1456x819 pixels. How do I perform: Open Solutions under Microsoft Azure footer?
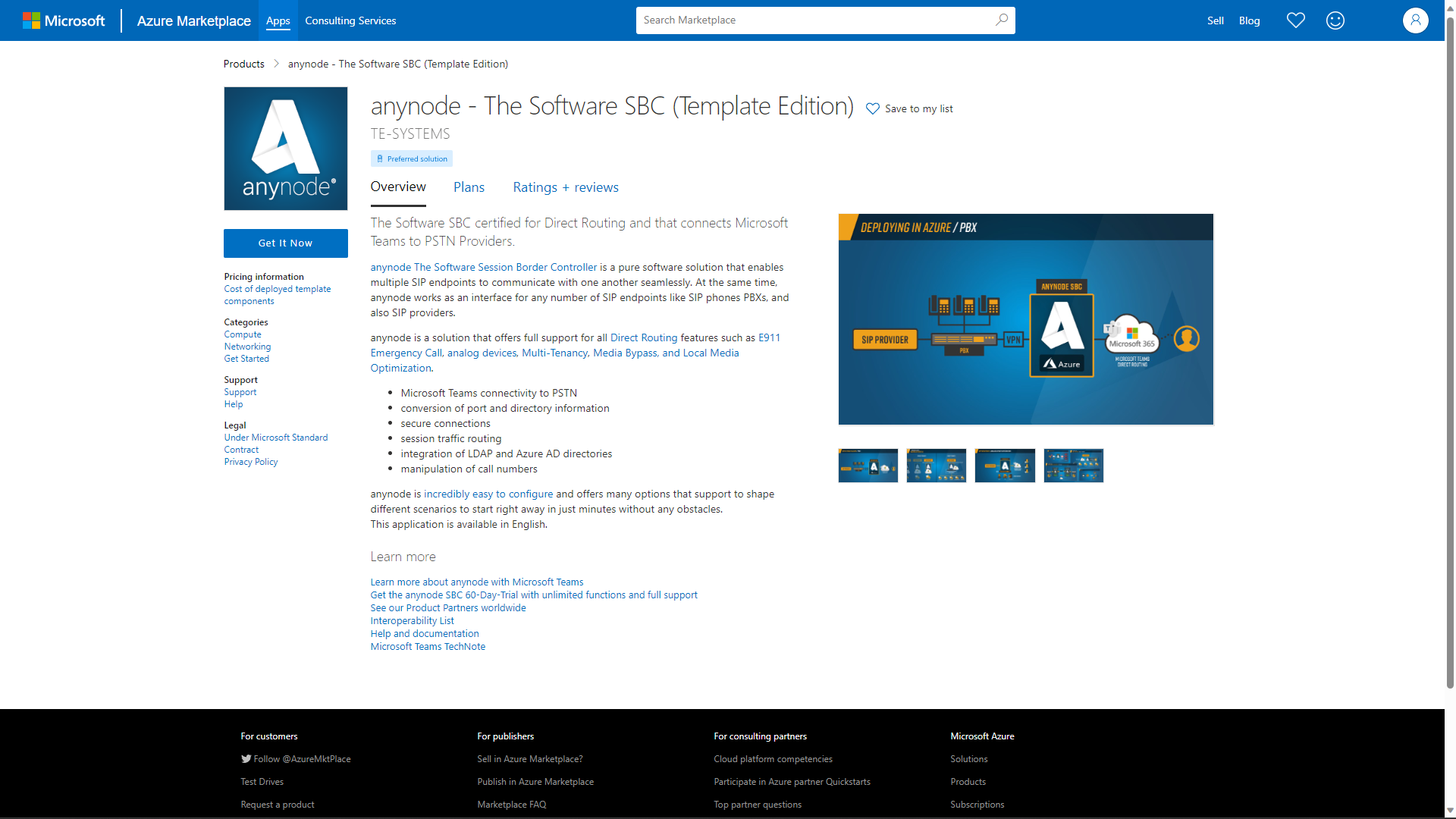click(969, 759)
